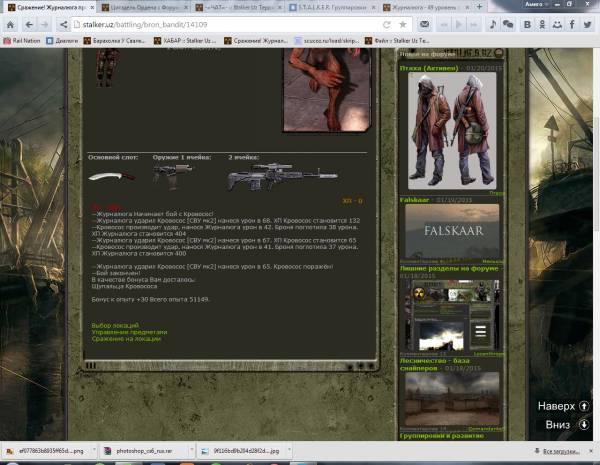Screen dimensions: 600x465
Task: Click the FALSKAAR banner image
Action: (452, 231)
